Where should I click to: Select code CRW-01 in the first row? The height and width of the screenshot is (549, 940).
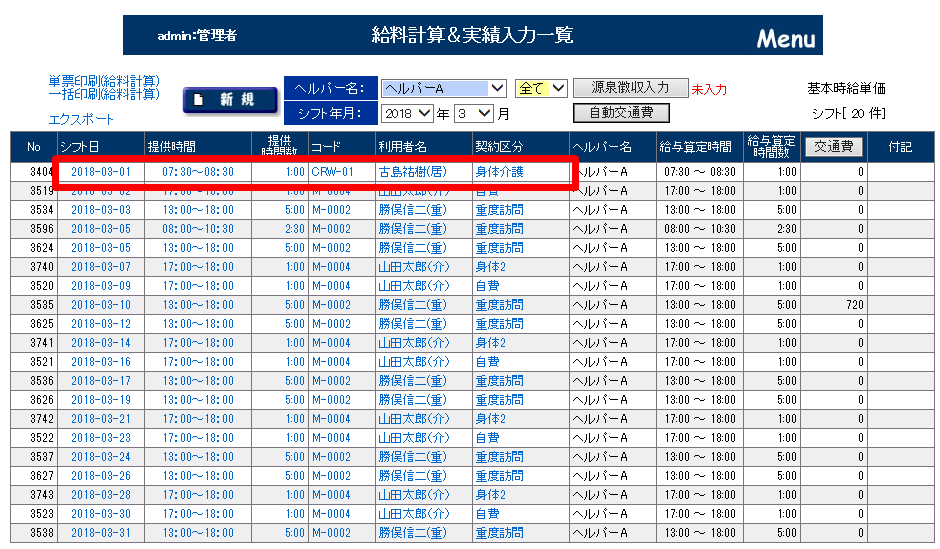click(x=332, y=172)
